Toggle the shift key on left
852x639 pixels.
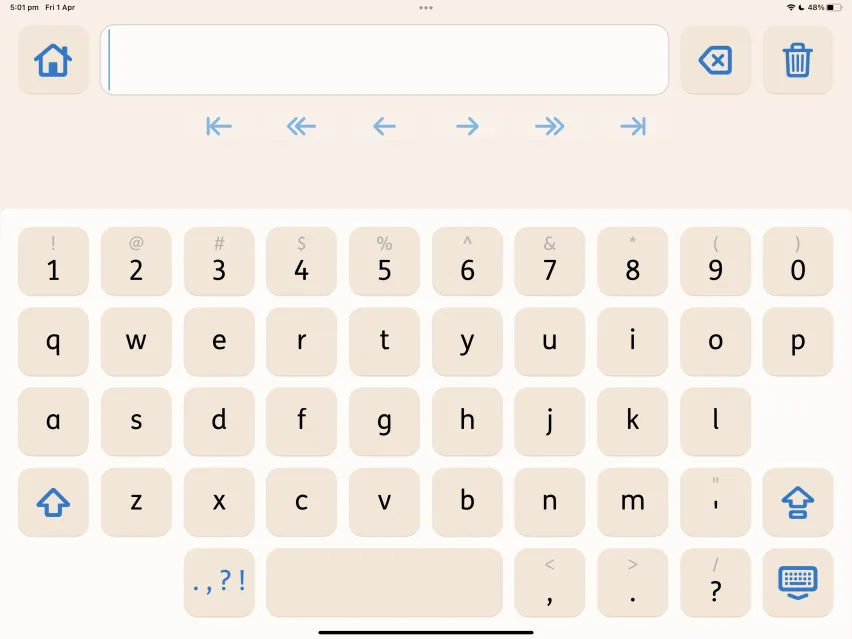point(53,502)
